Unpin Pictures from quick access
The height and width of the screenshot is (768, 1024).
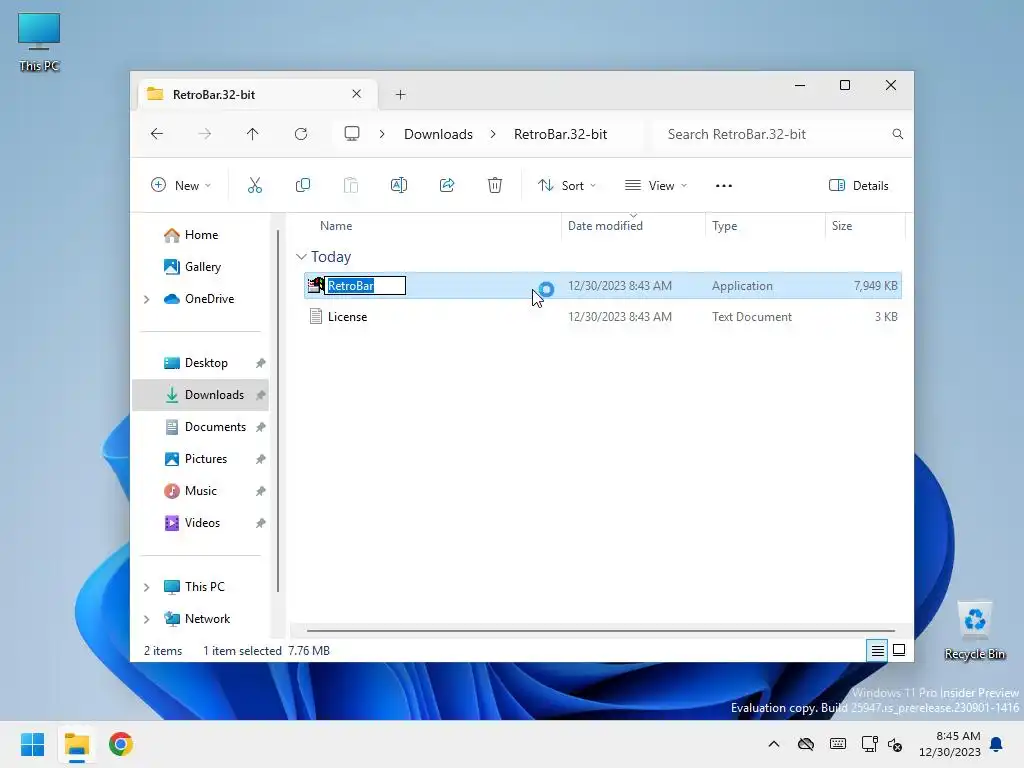point(261,459)
